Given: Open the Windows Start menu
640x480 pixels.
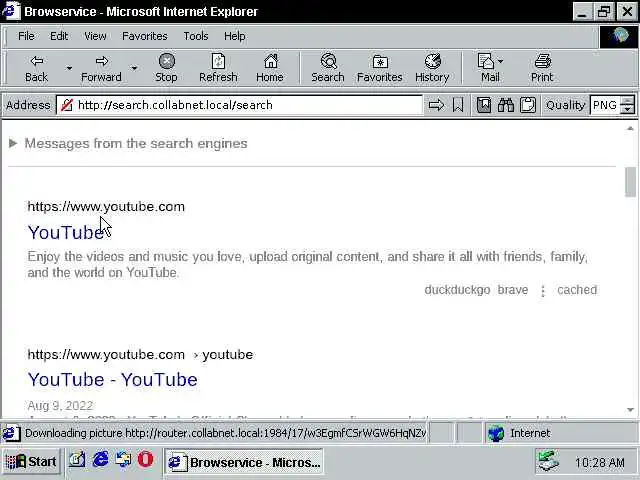Looking at the screenshot, I should tap(31, 462).
